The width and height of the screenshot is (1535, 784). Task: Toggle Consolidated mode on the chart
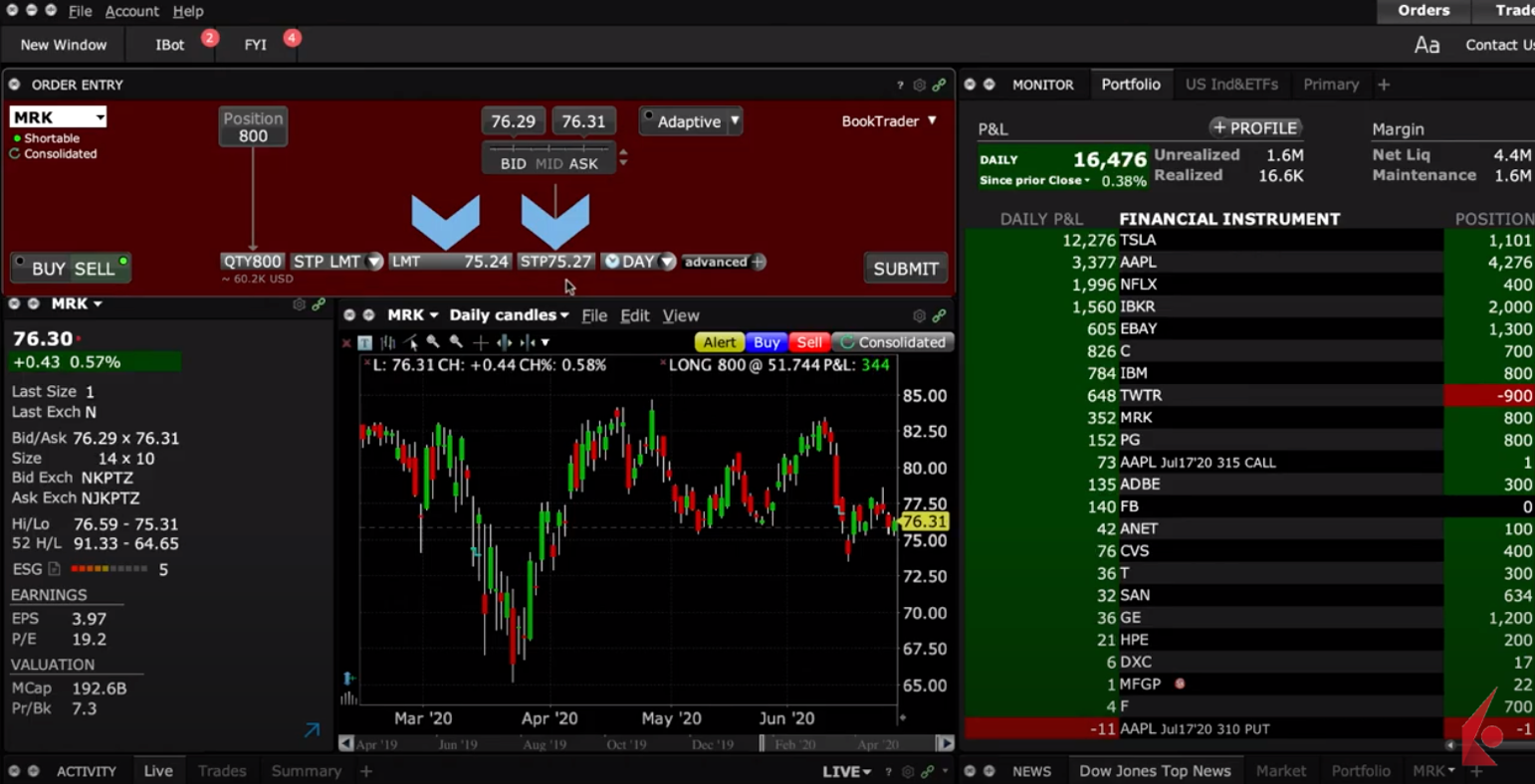[x=893, y=342]
